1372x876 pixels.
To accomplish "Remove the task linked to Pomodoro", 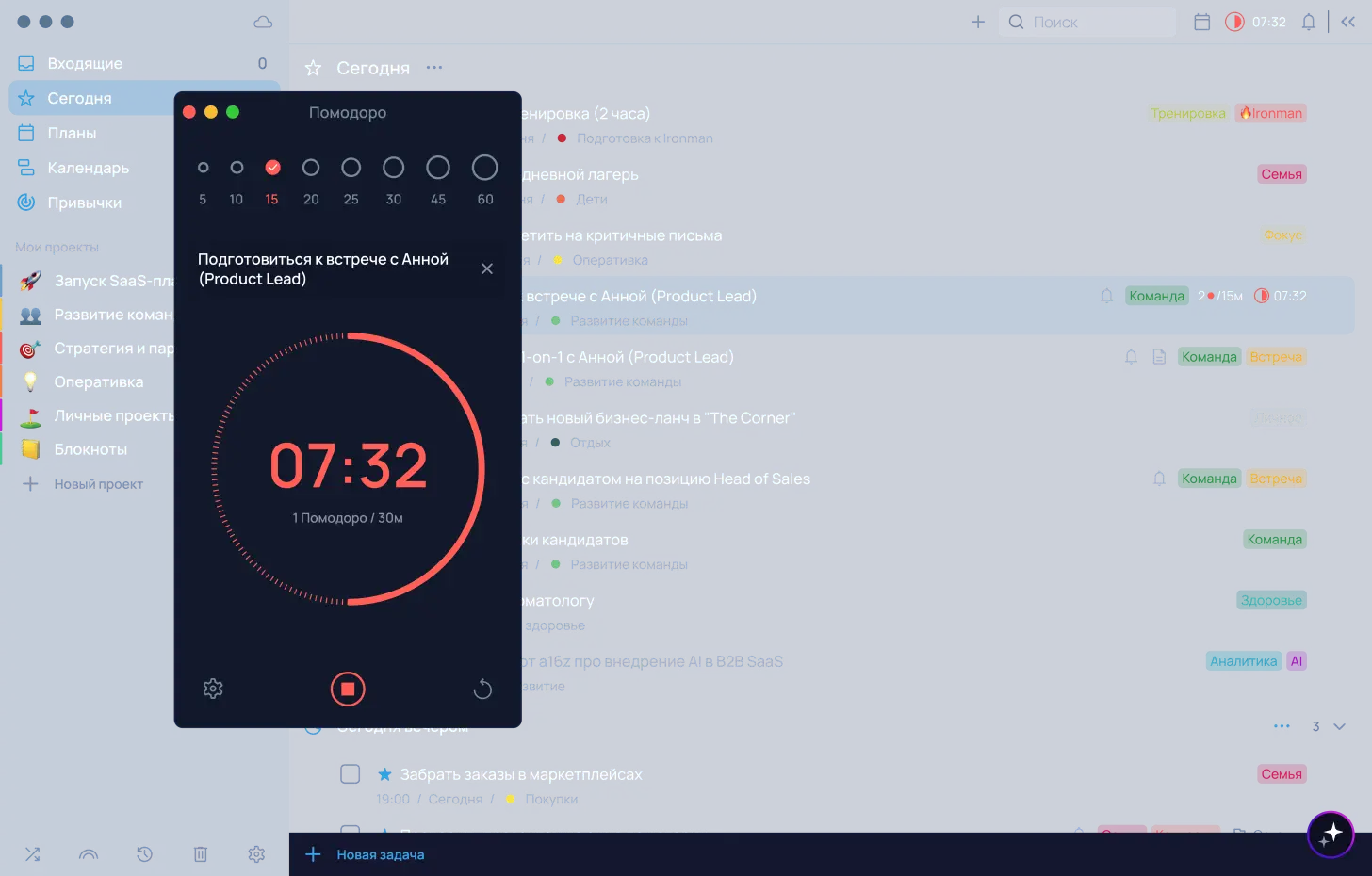I will click(487, 268).
